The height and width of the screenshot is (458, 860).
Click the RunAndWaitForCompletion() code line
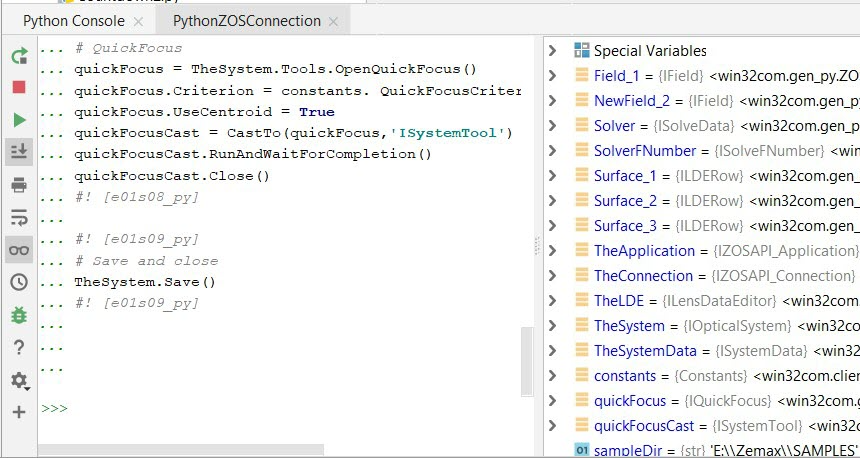[253, 154]
